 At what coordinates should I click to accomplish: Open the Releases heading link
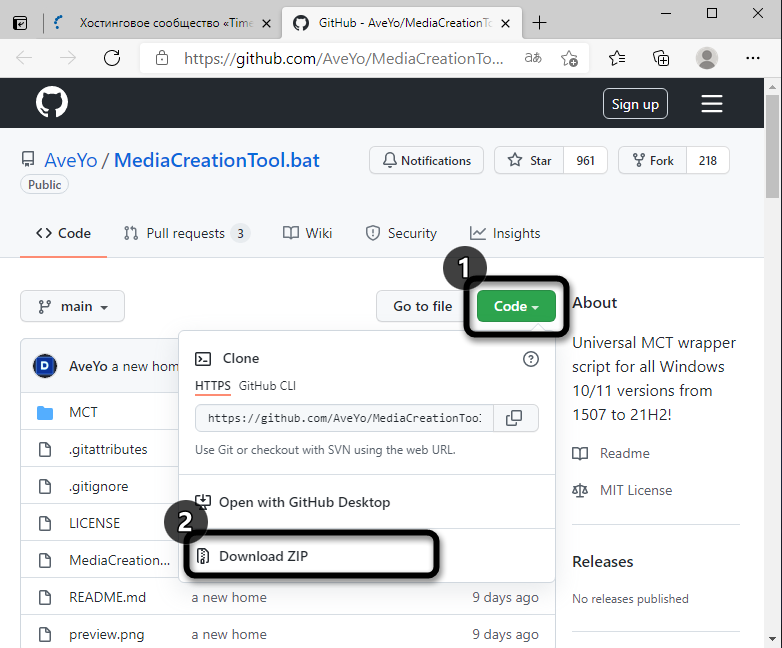point(602,562)
